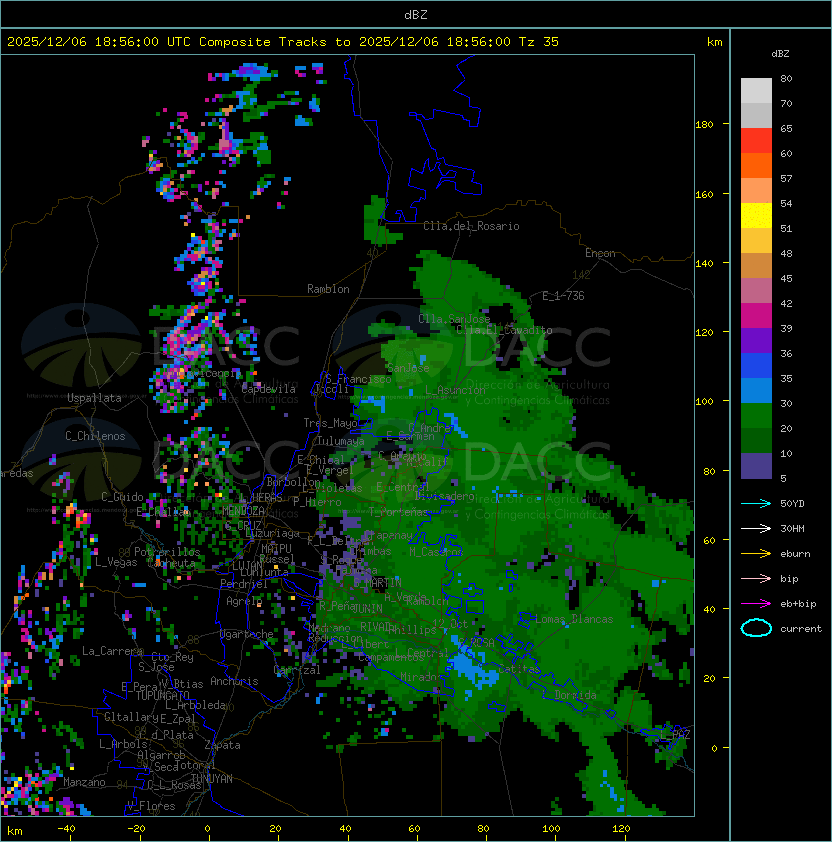Click the 'eburn' legend label
Screen dimensions: 832x842
point(795,554)
